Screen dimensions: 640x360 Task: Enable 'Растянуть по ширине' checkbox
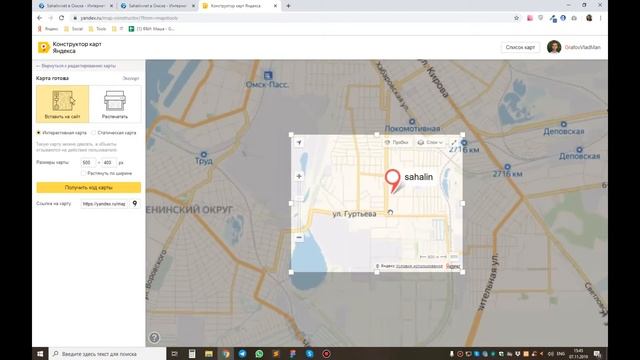coord(83,173)
